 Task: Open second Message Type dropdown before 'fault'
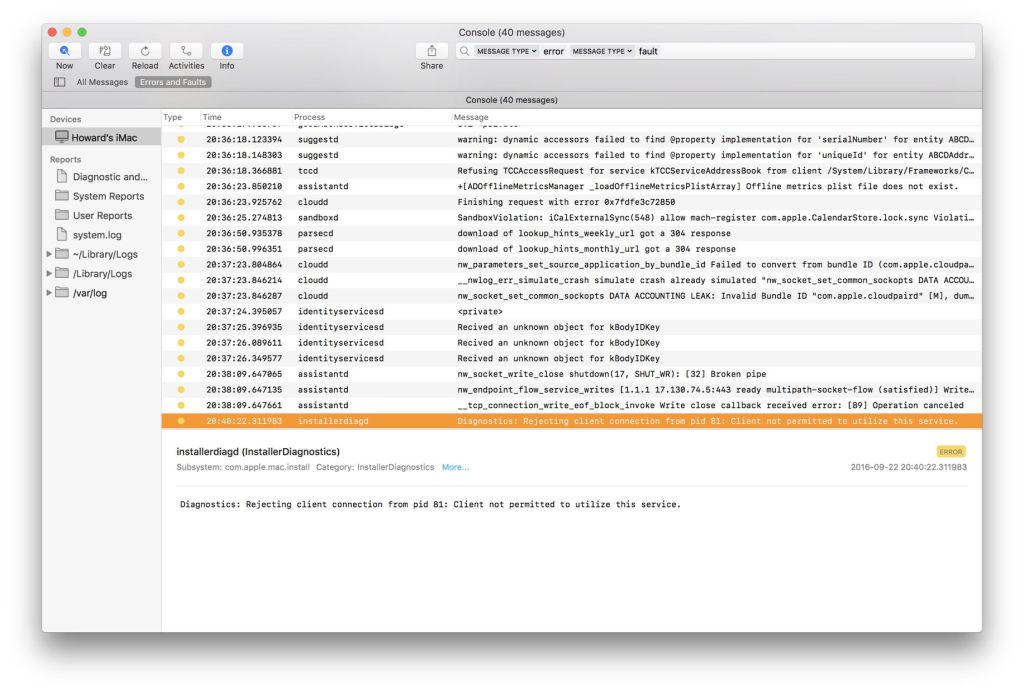[602, 51]
